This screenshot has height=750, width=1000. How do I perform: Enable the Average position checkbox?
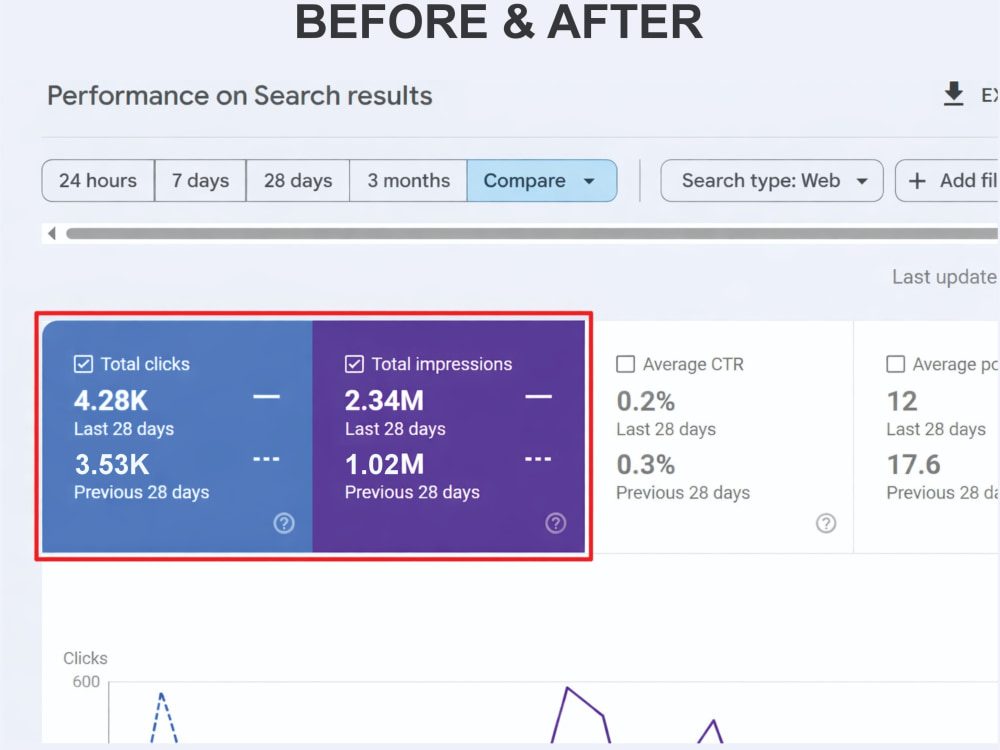pos(895,364)
